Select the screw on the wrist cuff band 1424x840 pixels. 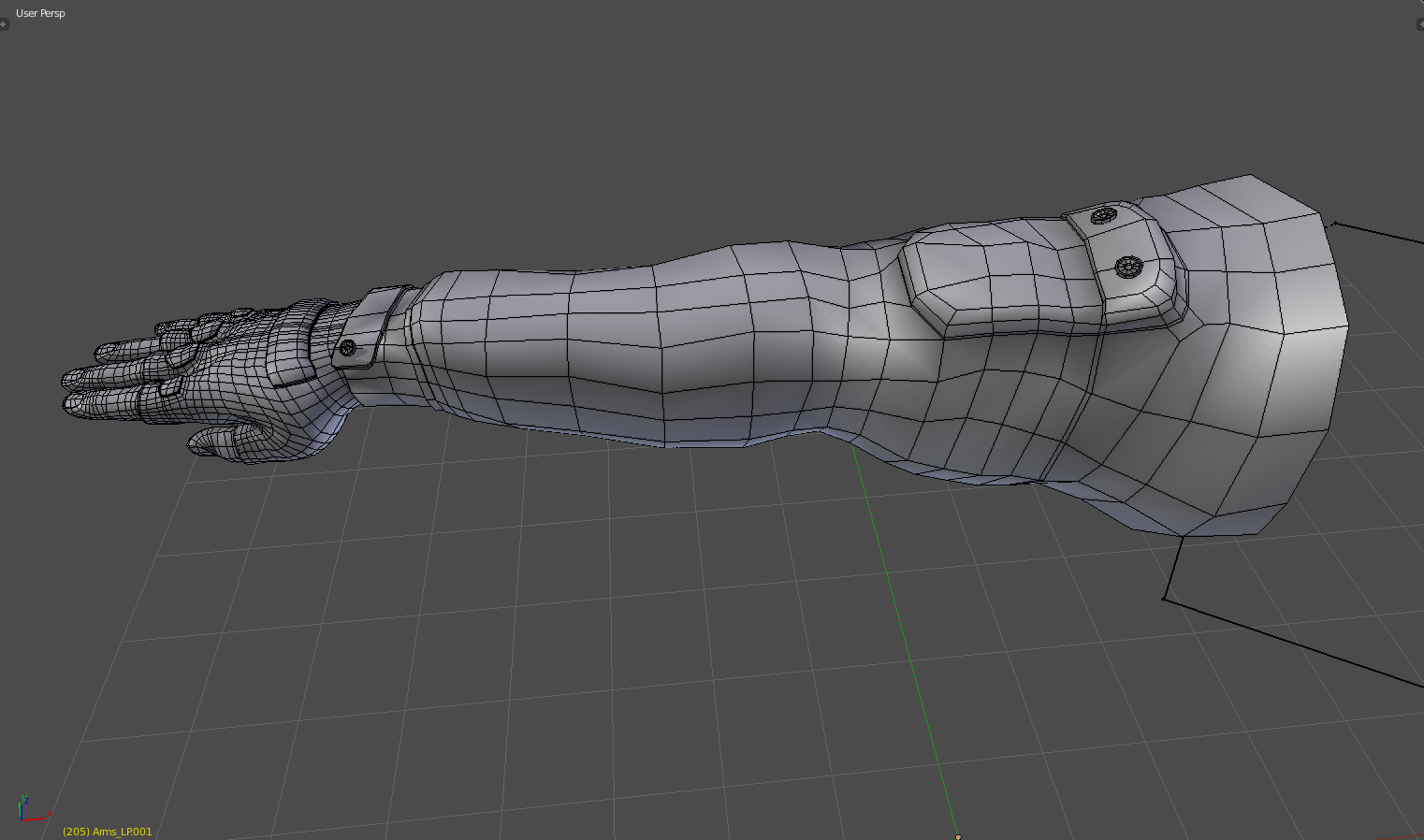(x=348, y=347)
